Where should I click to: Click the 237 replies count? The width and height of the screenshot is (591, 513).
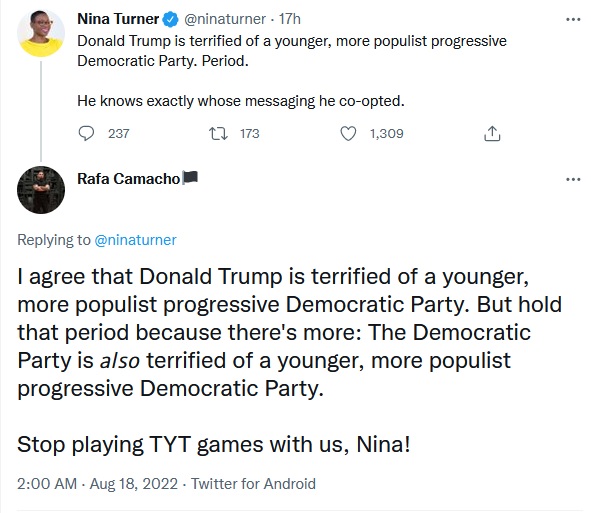click(119, 133)
